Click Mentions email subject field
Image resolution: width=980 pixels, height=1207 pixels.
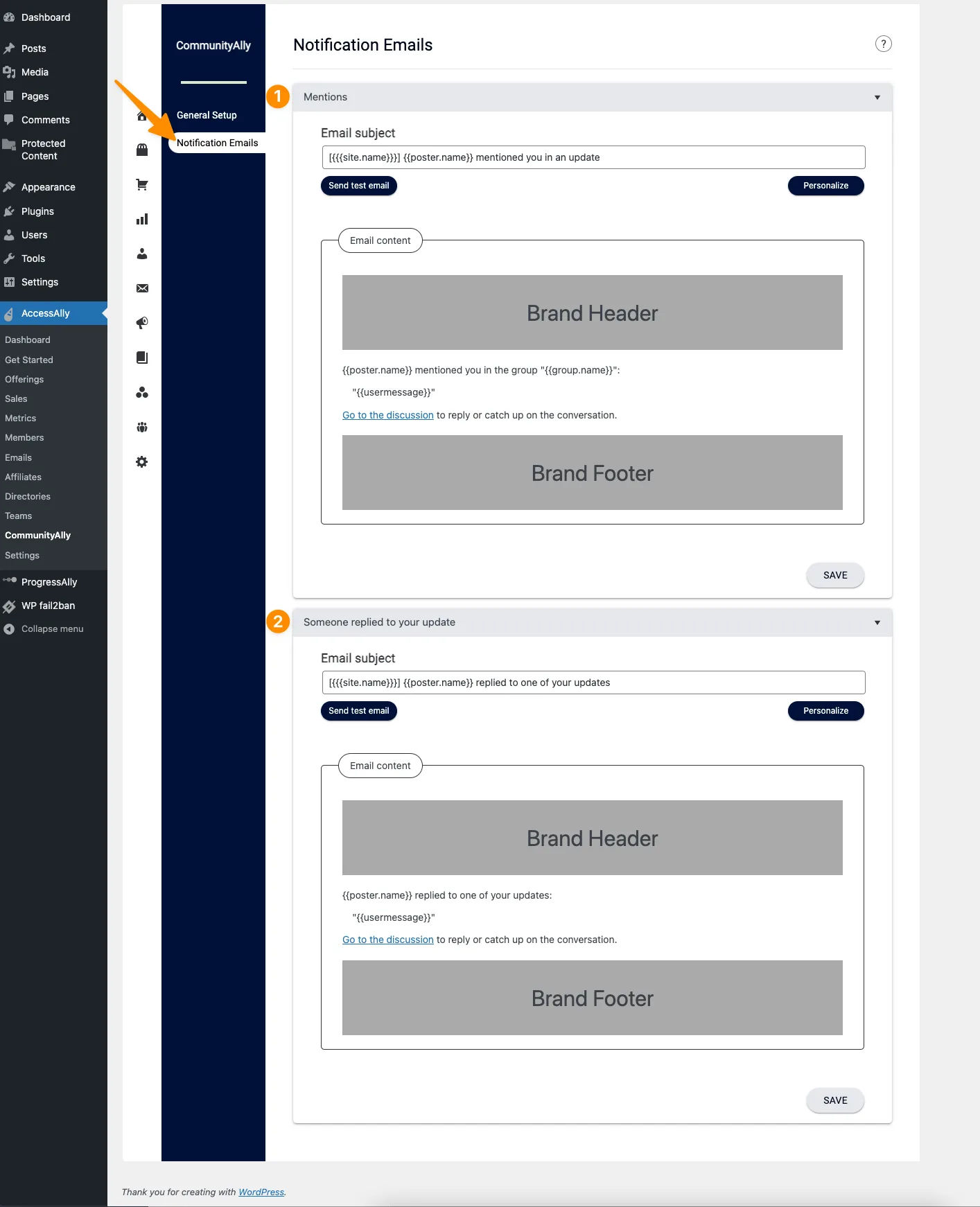pyautogui.click(x=593, y=157)
